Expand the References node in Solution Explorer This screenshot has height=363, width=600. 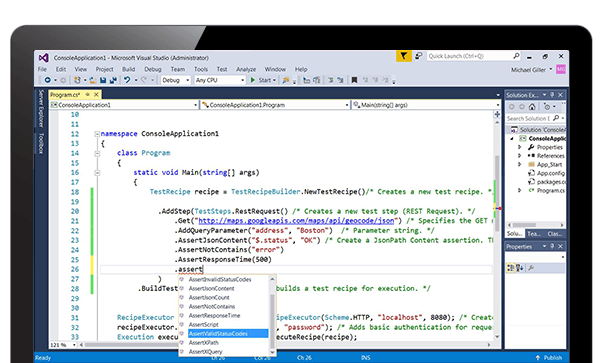pyautogui.click(x=520, y=156)
